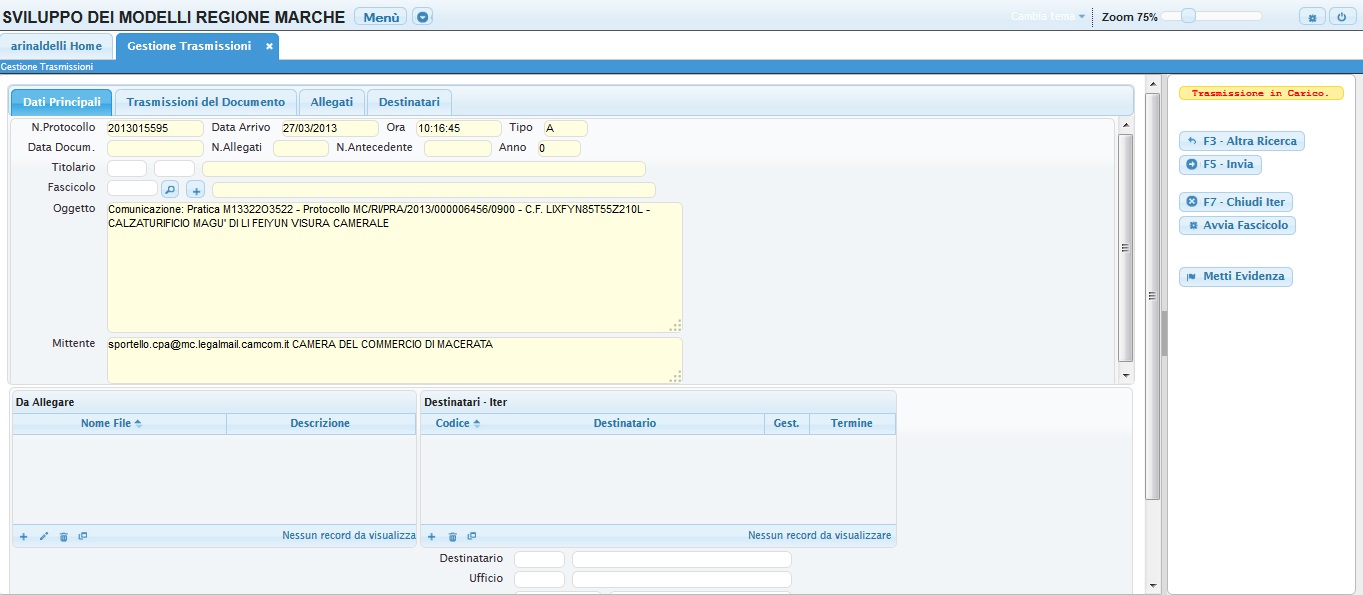Click into the Data Docum. input field

click(x=155, y=149)
